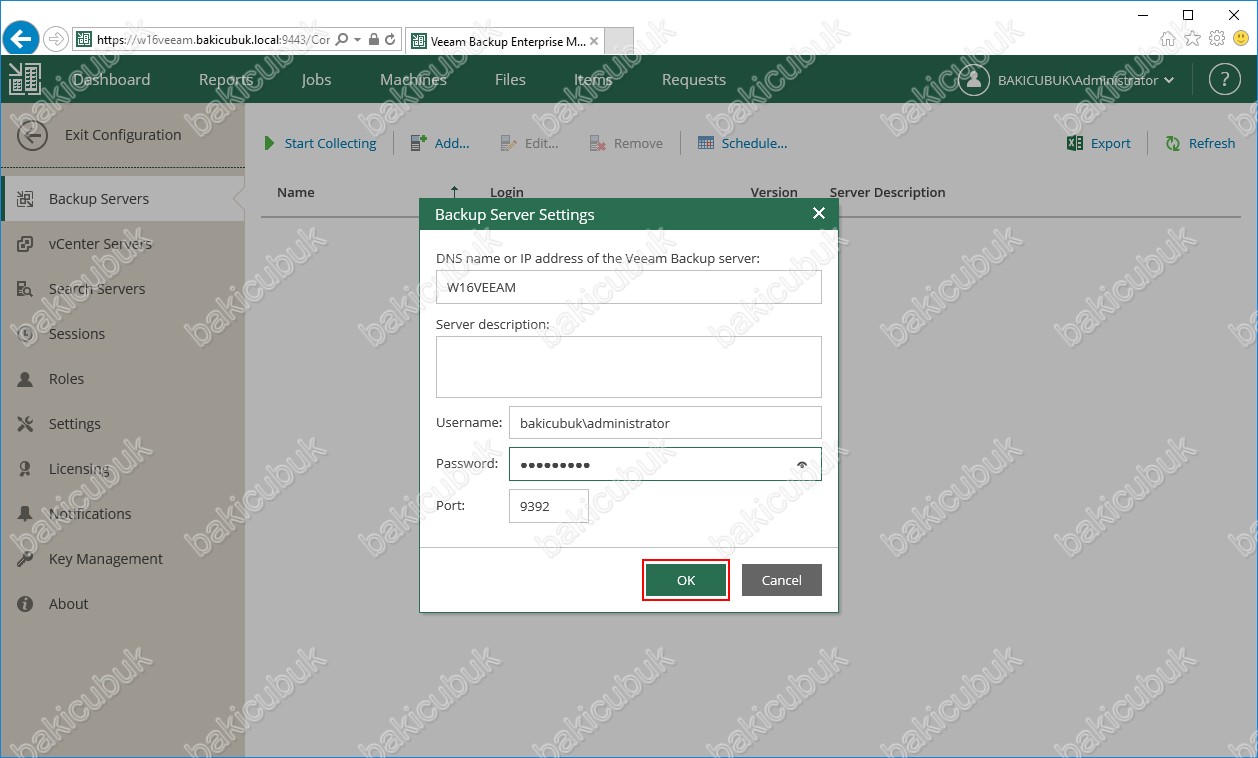Screen dimensions: 1258x758
Task: Click the Edit pencil icon
Action: [509, 143]
